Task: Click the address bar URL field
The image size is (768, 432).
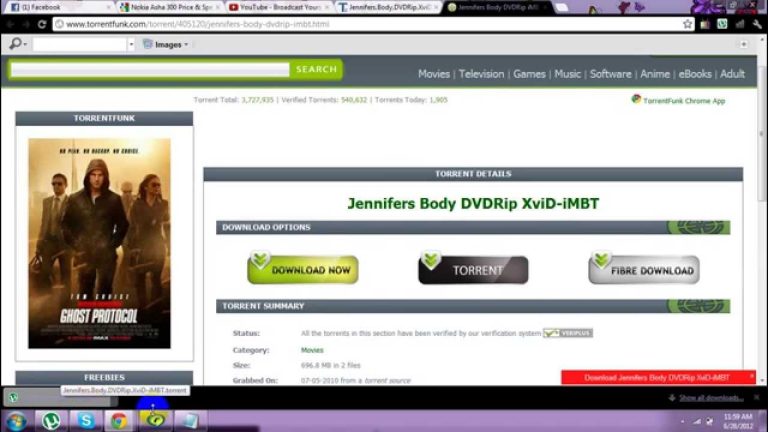Action: 370,24
